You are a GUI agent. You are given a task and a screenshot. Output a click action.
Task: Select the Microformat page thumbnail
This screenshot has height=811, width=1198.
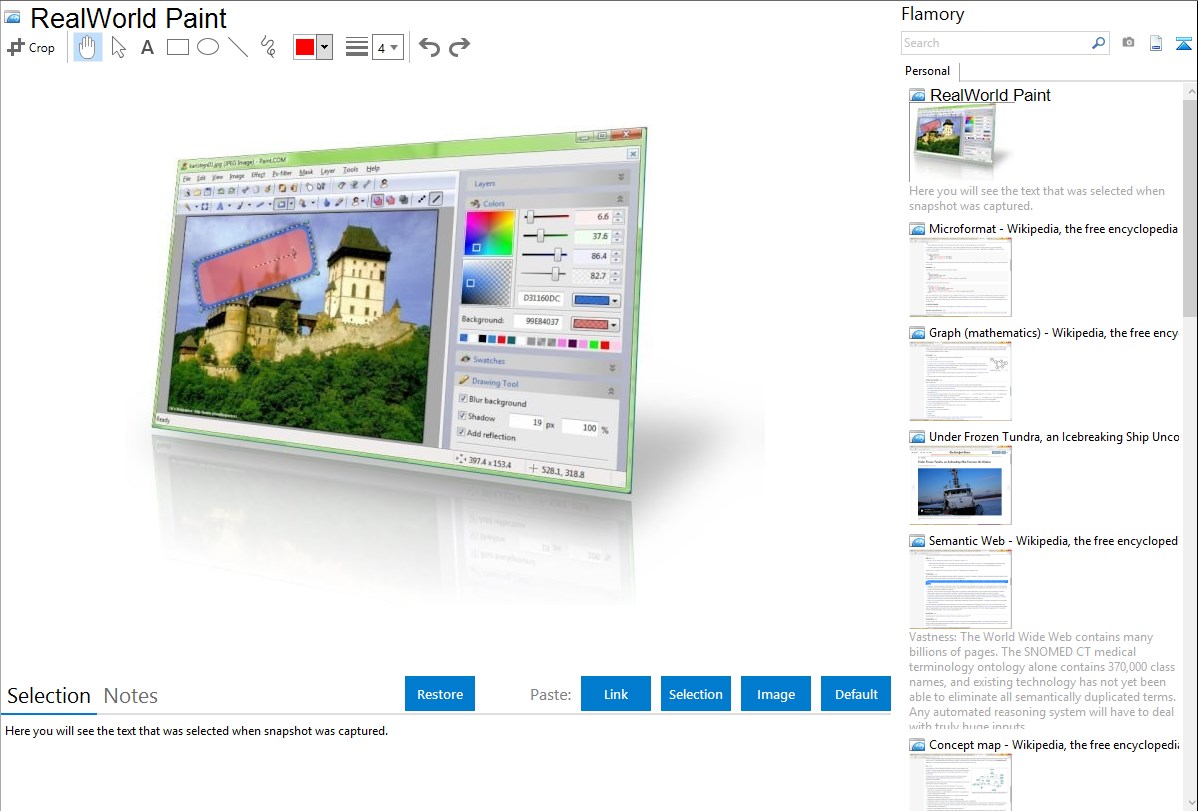click(x=960, y=277)
